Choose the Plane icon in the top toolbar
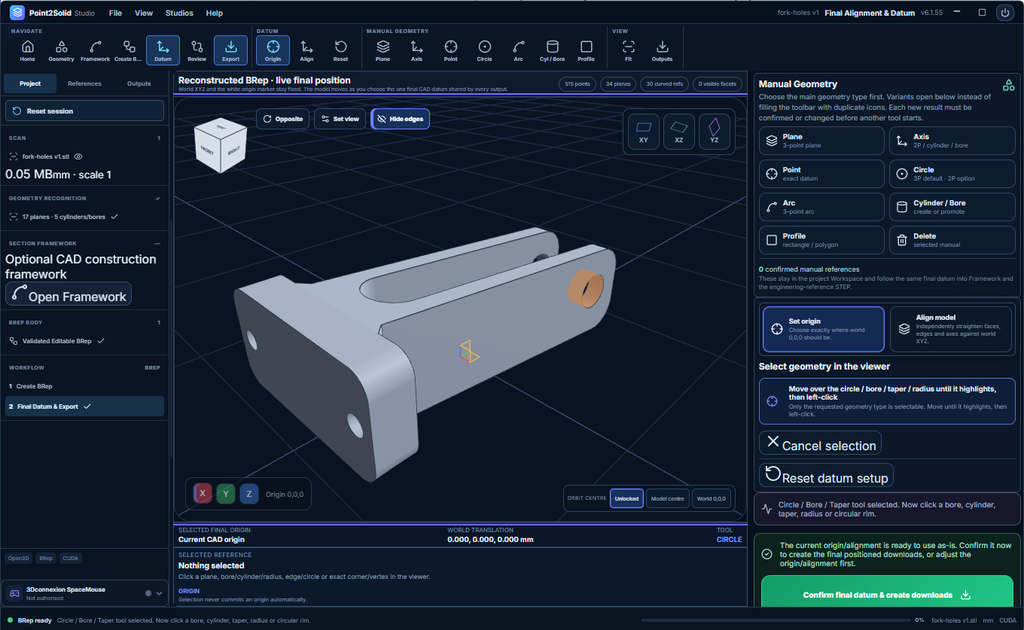 pyautogui.click(x=383, y=50)
